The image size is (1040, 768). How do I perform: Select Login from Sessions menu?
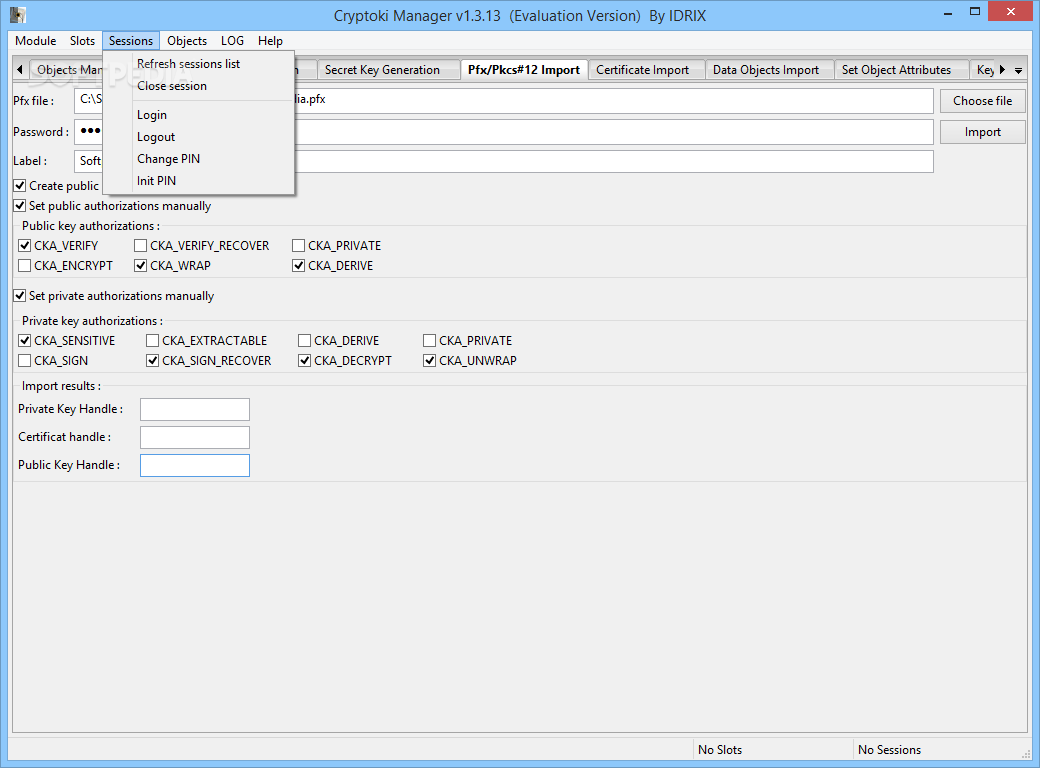pos(199,115)
